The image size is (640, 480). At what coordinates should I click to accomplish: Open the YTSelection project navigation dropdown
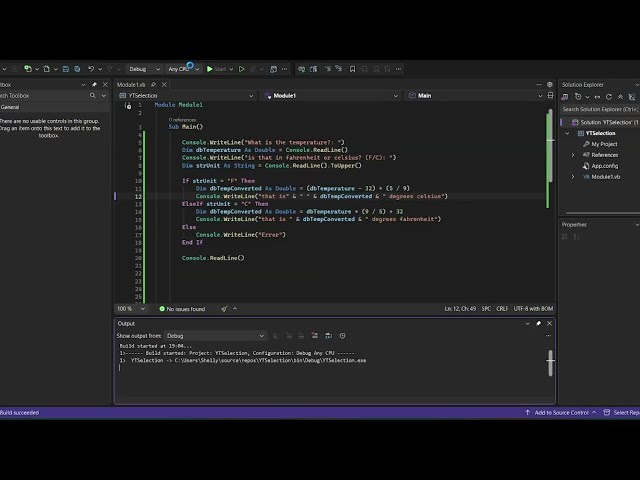[x=186, y=96]
